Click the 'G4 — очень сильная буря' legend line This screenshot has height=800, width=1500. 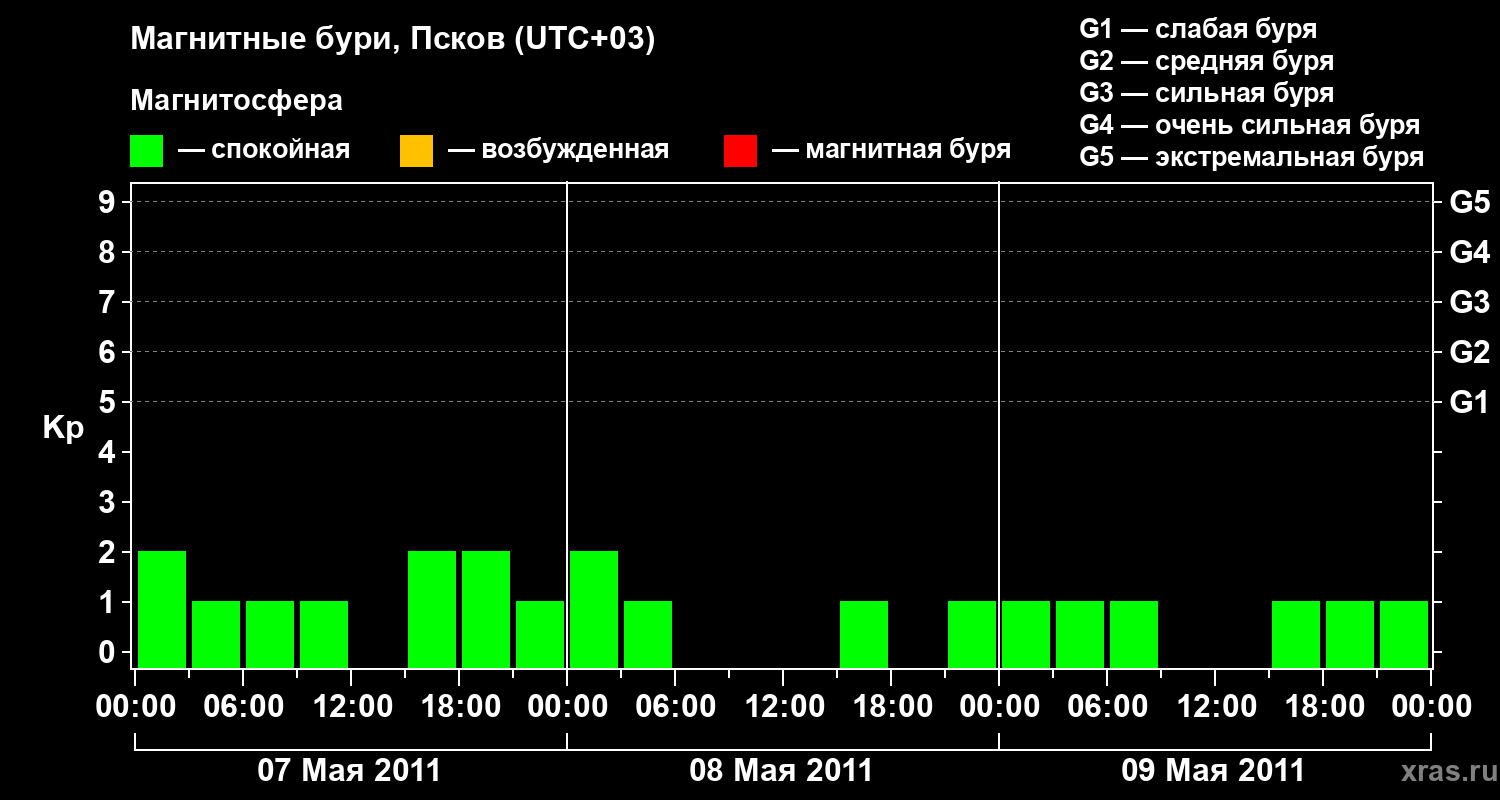pos(1249,125)
